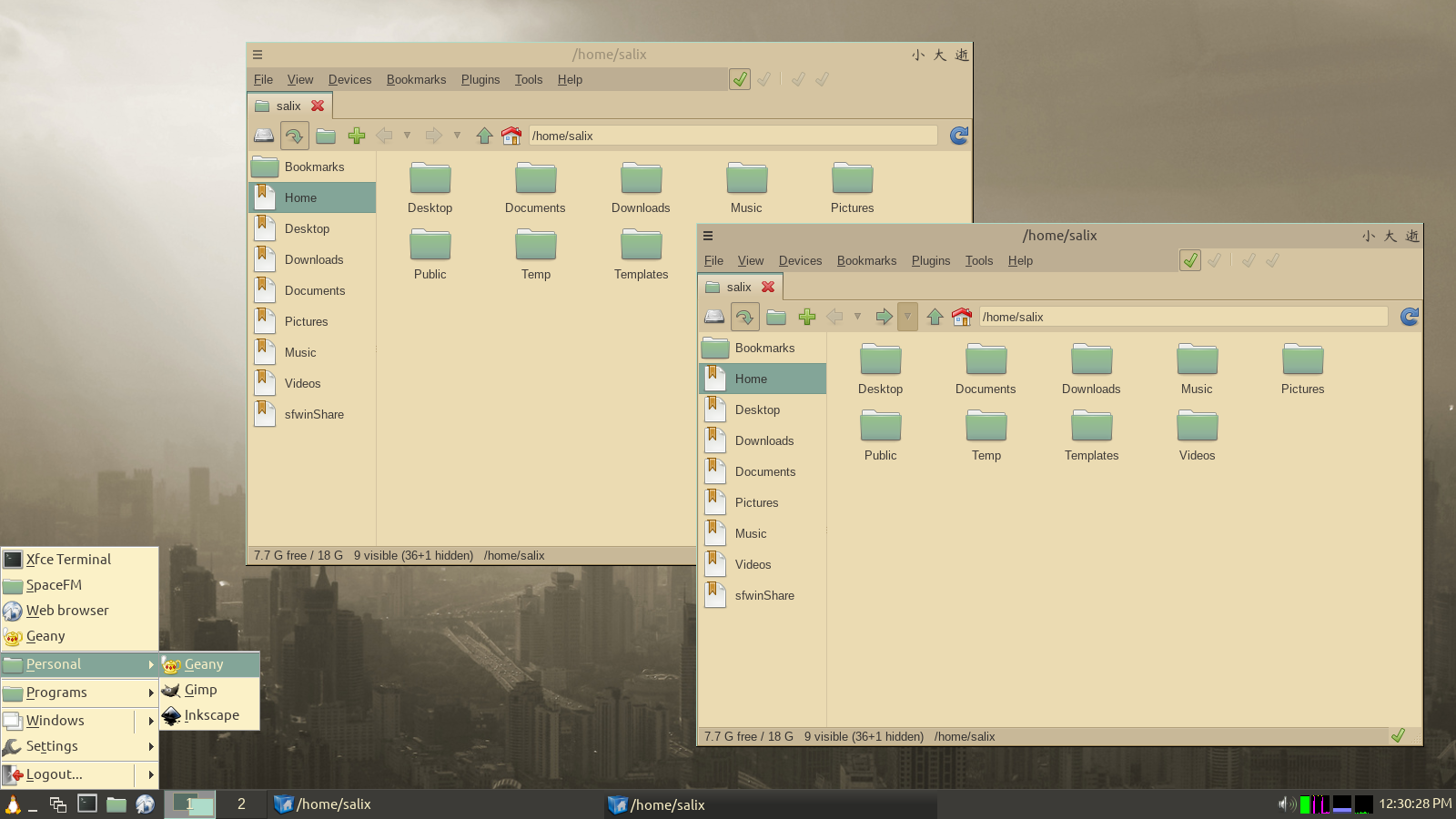Select salix tab in front window
Screen dimensions: 1456x819
coord(739,287)
